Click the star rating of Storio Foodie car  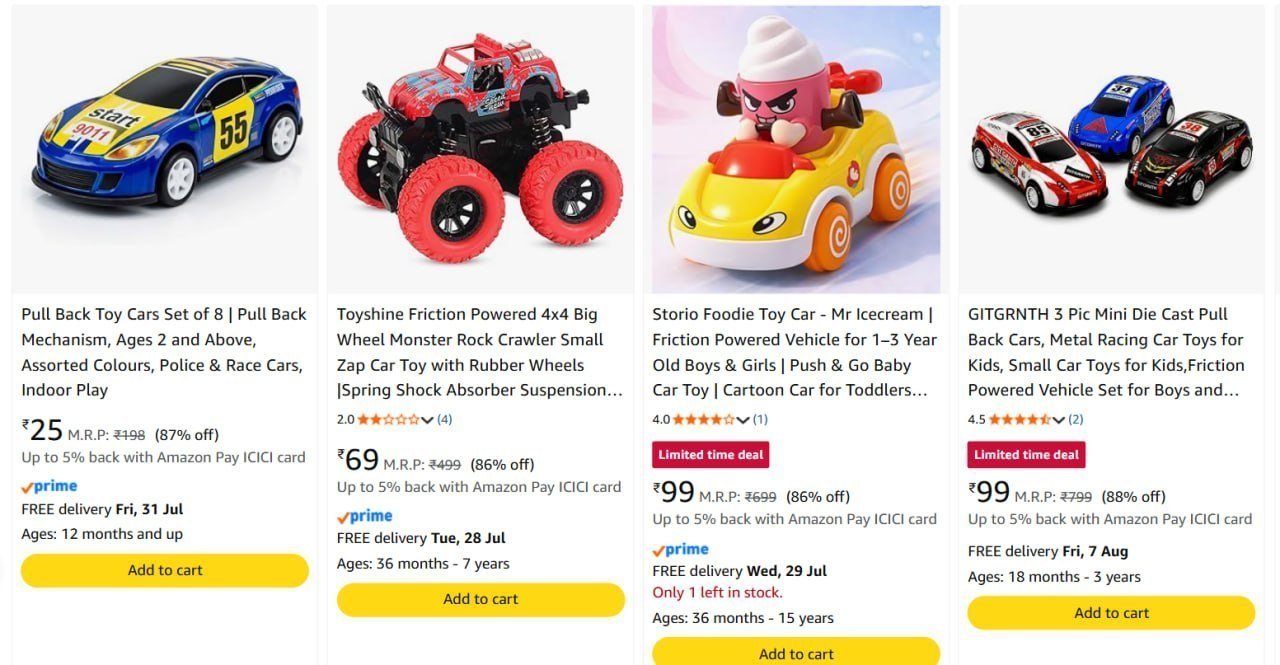tap(705, 419)
